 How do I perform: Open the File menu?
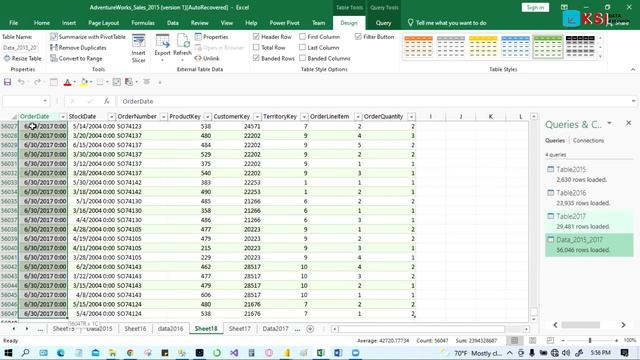[13, 23]
